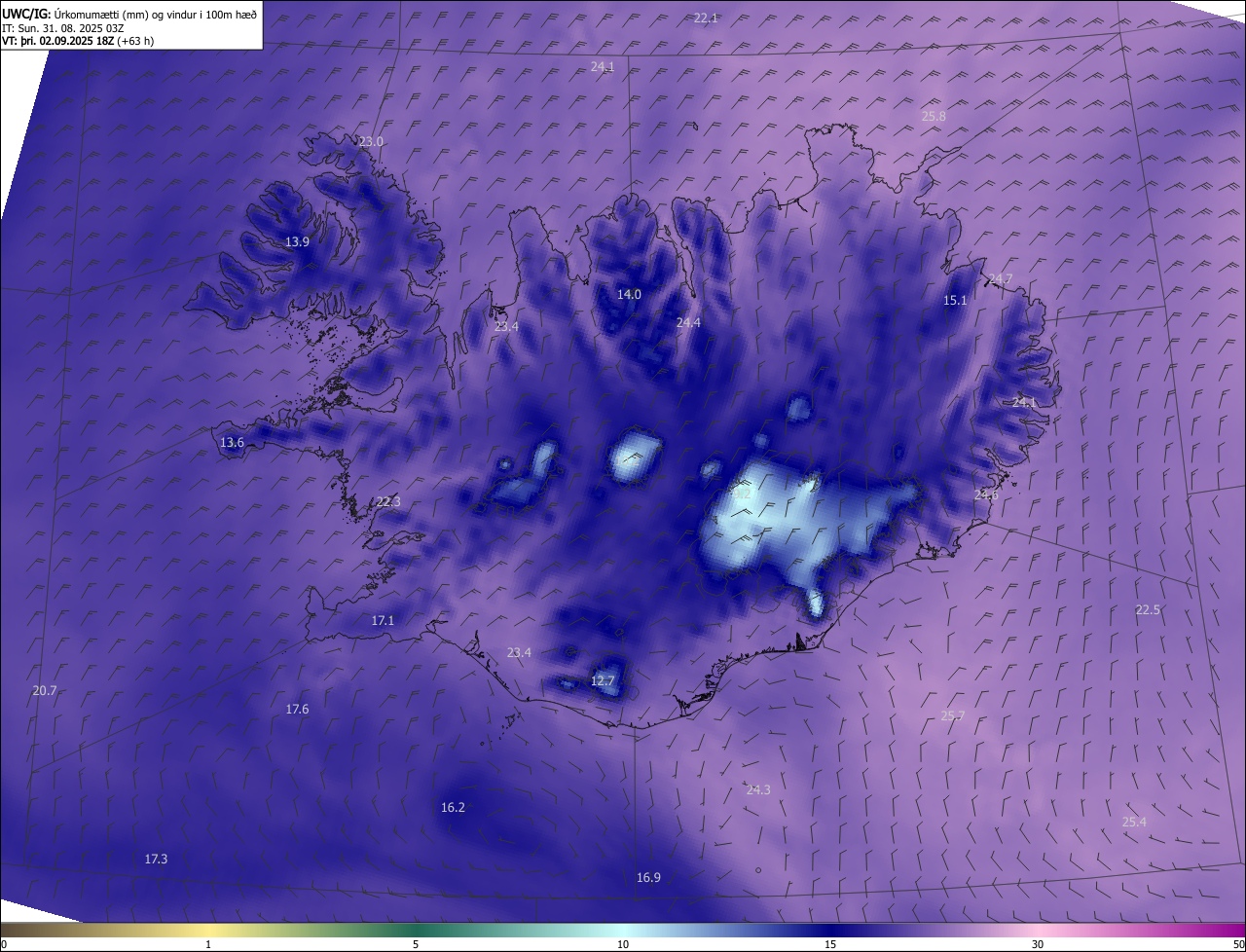
Task: Click the map value 20.7
Action: pos(45,690)
